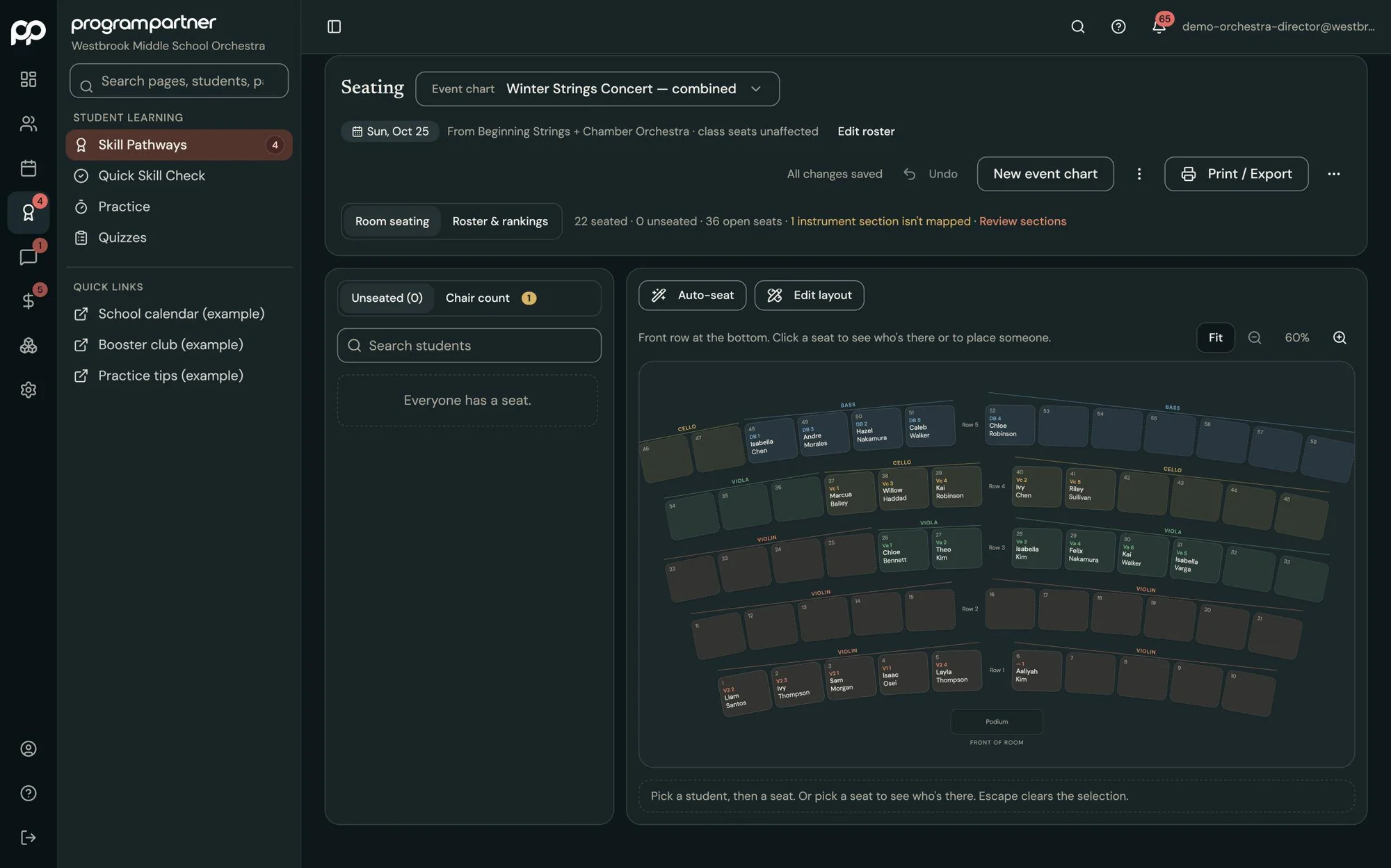This screenshot has height=868, width=1391.
Task: Click the Sun, Oct 25 date chip
Action: pos(389,131)
